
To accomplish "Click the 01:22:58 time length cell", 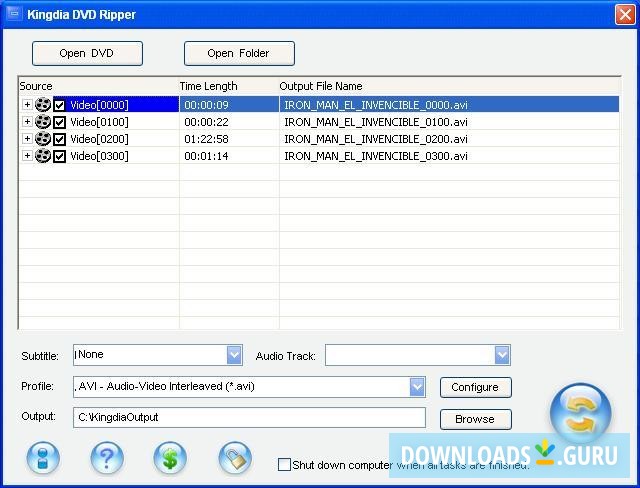I will point(206,139).
